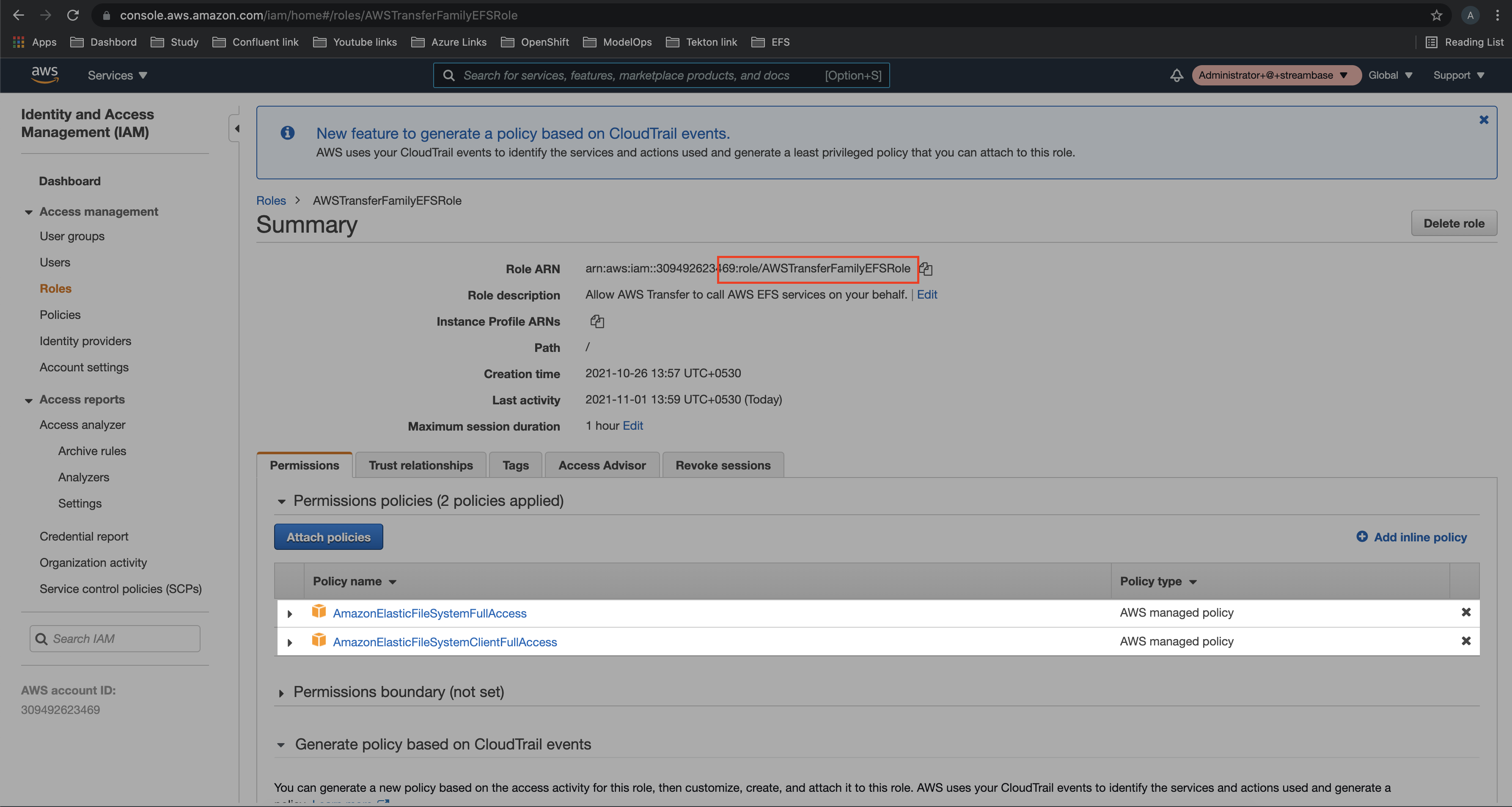Open the notifications bell
The height and width of the screenshot is (807, 1512).
pyautogui.click(x=1176, y=75)
